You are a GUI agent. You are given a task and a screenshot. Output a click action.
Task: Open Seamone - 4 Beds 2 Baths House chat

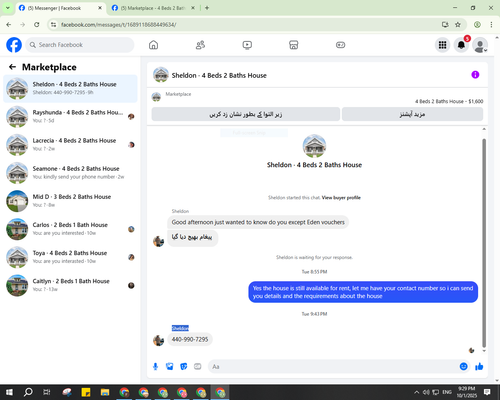tap(70, 173)
